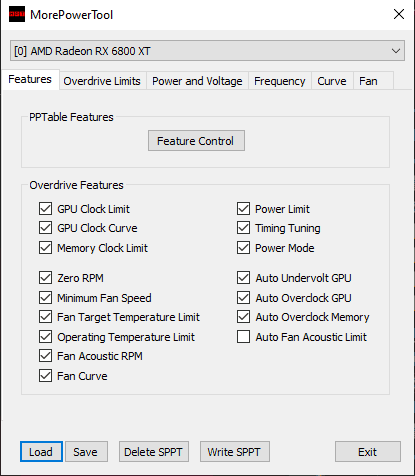This screenshot has width=415, height=476.
Task: Select the Frequency tab
Action: coord(280,81)
